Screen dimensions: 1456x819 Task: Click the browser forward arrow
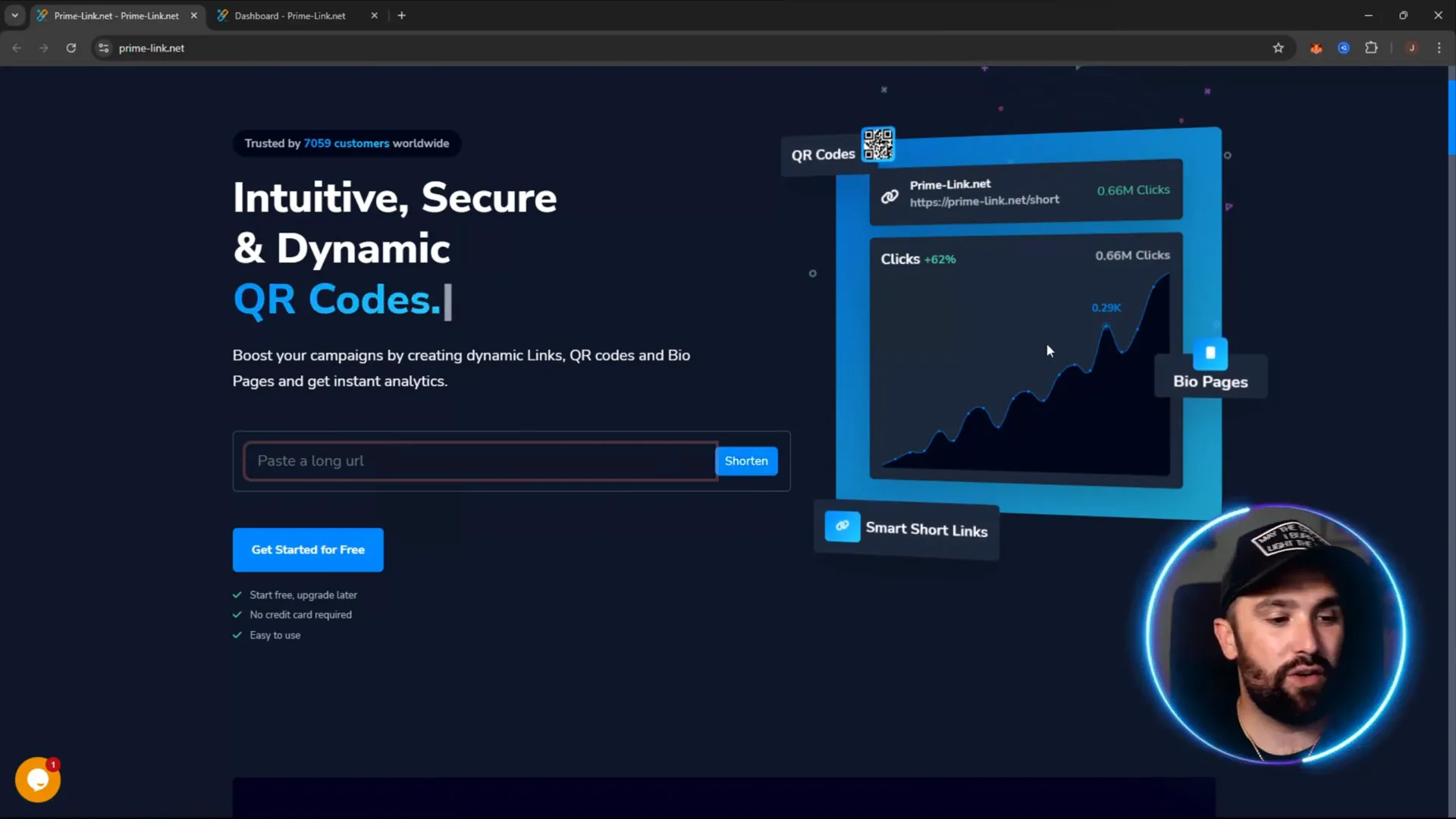pyautogui.click(x=44, y=48)
